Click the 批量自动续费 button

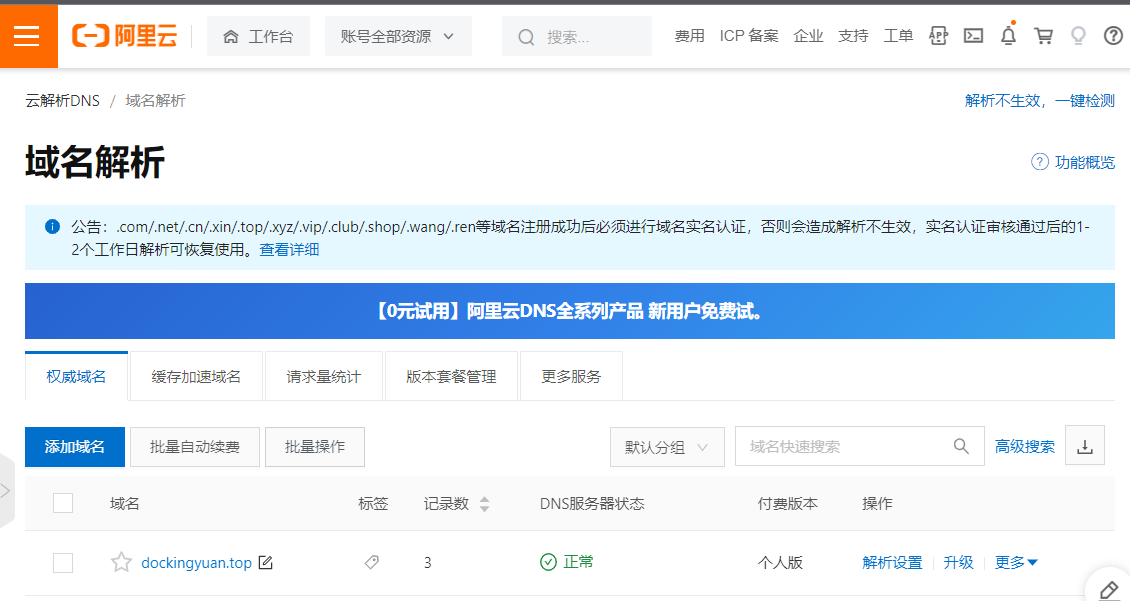(195, 447)
